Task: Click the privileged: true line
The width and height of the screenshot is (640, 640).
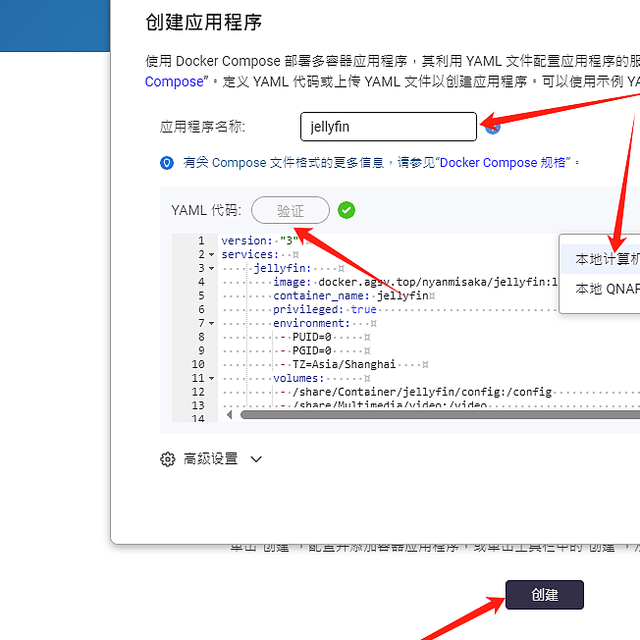Action: pos(324,309)
